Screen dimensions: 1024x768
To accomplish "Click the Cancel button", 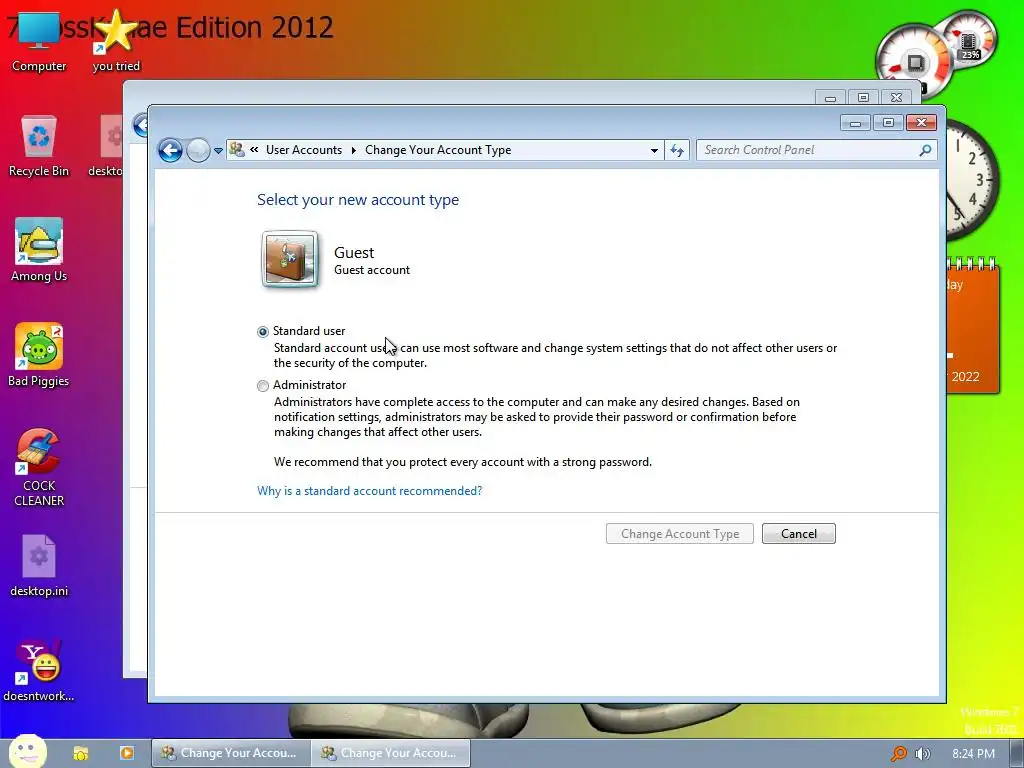I will point(799,534).
